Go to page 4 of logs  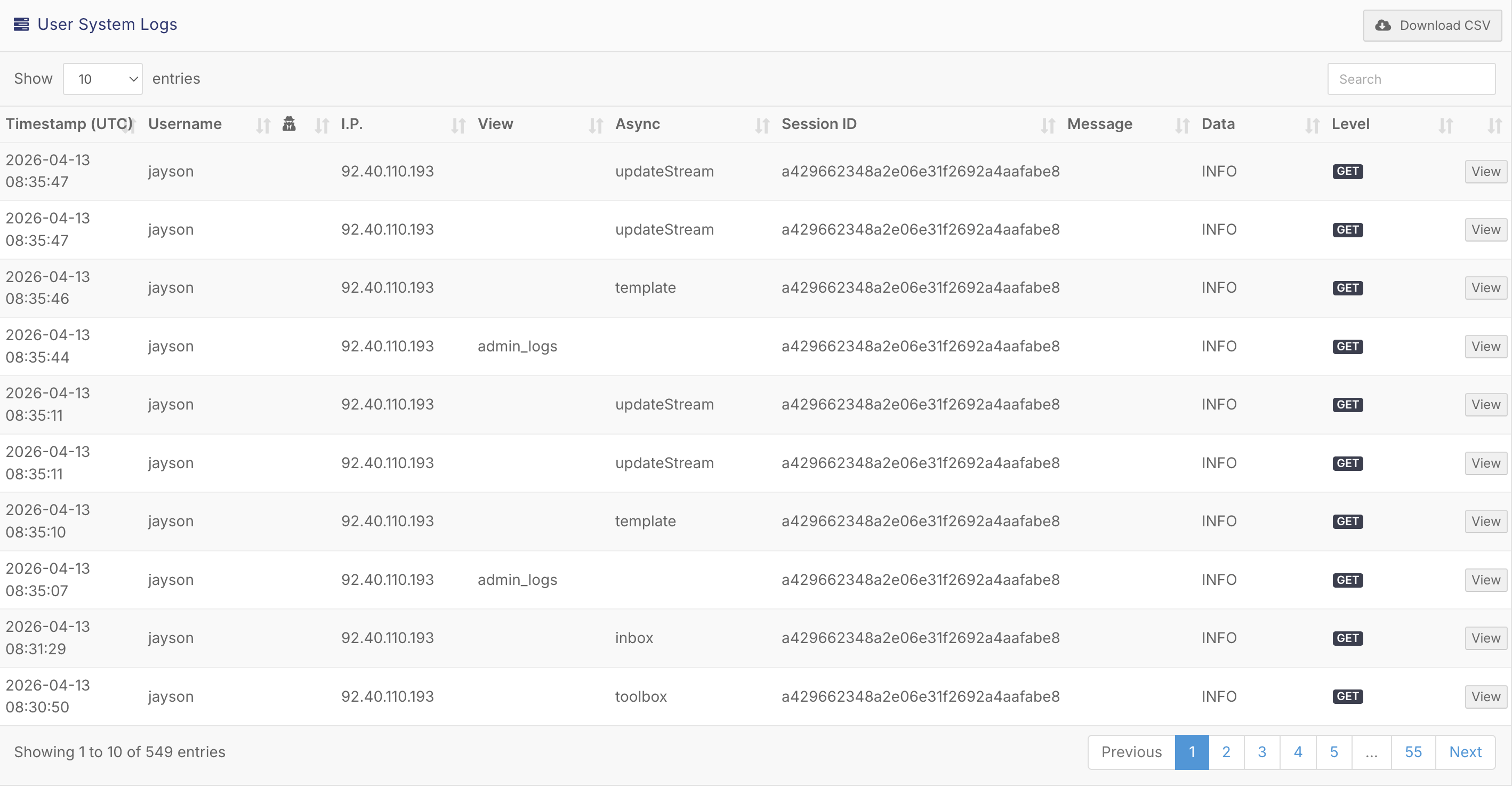coord(1298,752)
